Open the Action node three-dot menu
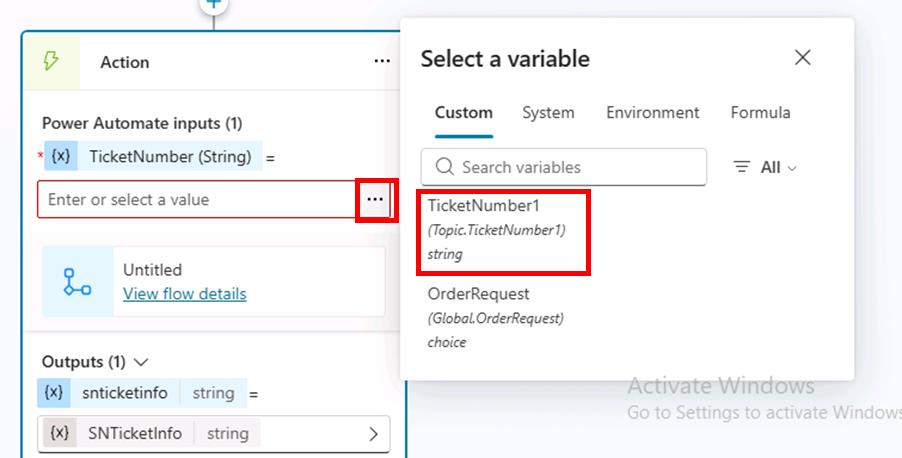Screen dimensions: 902x458 [382, 62]
